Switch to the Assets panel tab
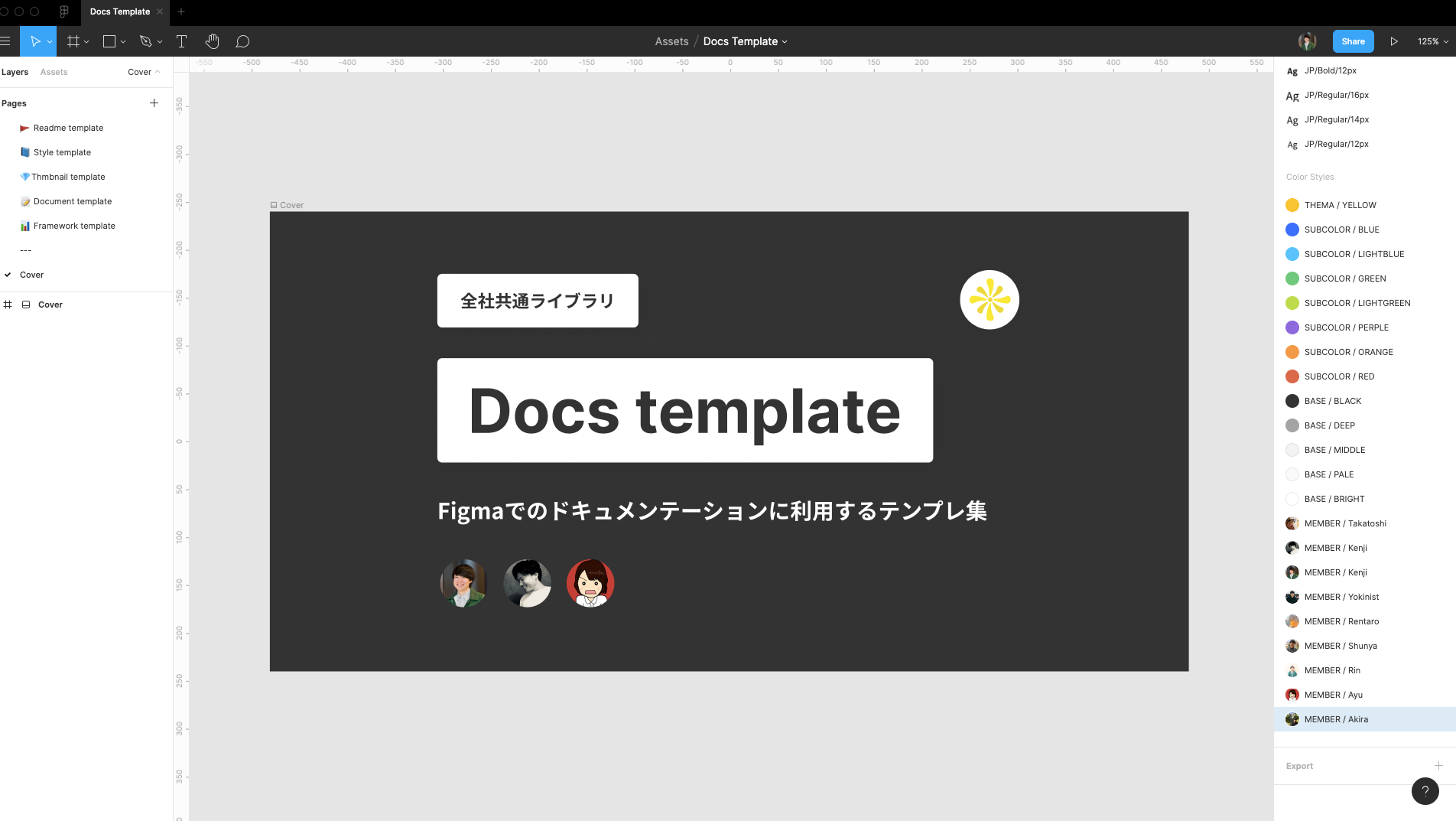1456x821 pixels. click(x=54, y=72)
